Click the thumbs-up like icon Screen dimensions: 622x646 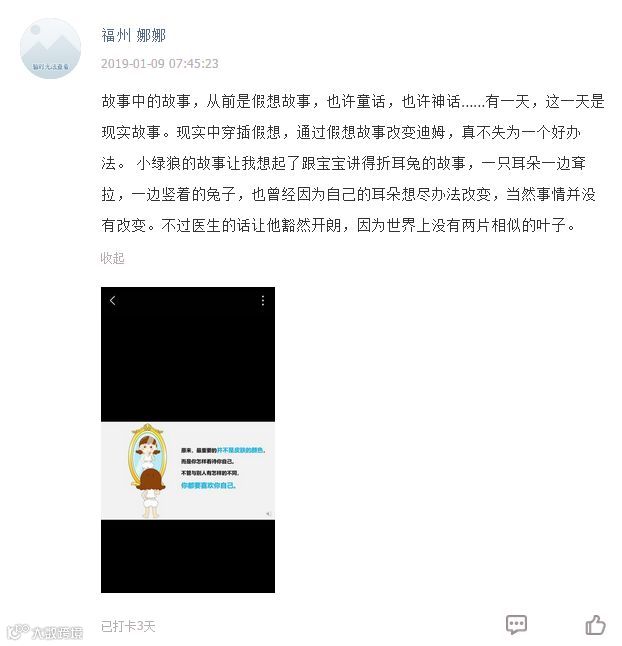[x=595, y=625]
